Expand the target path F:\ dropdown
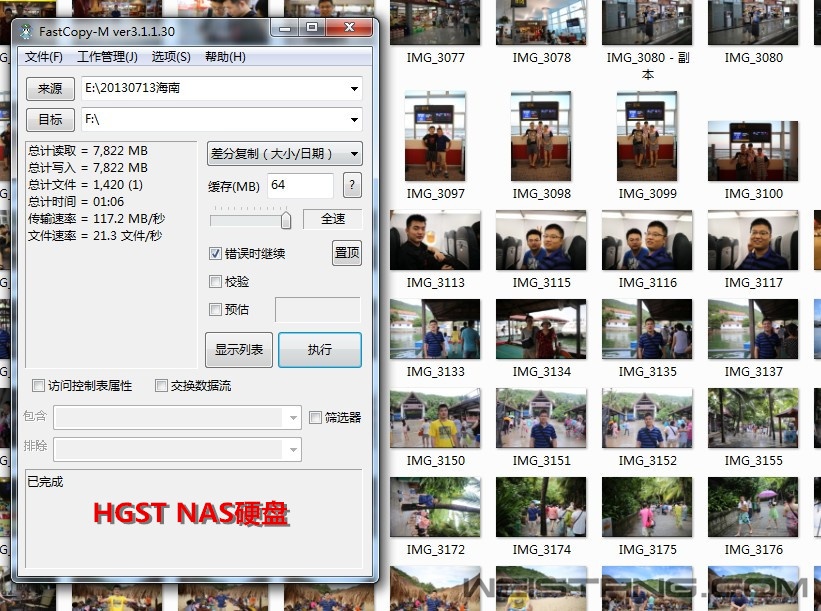 [355, 120]
